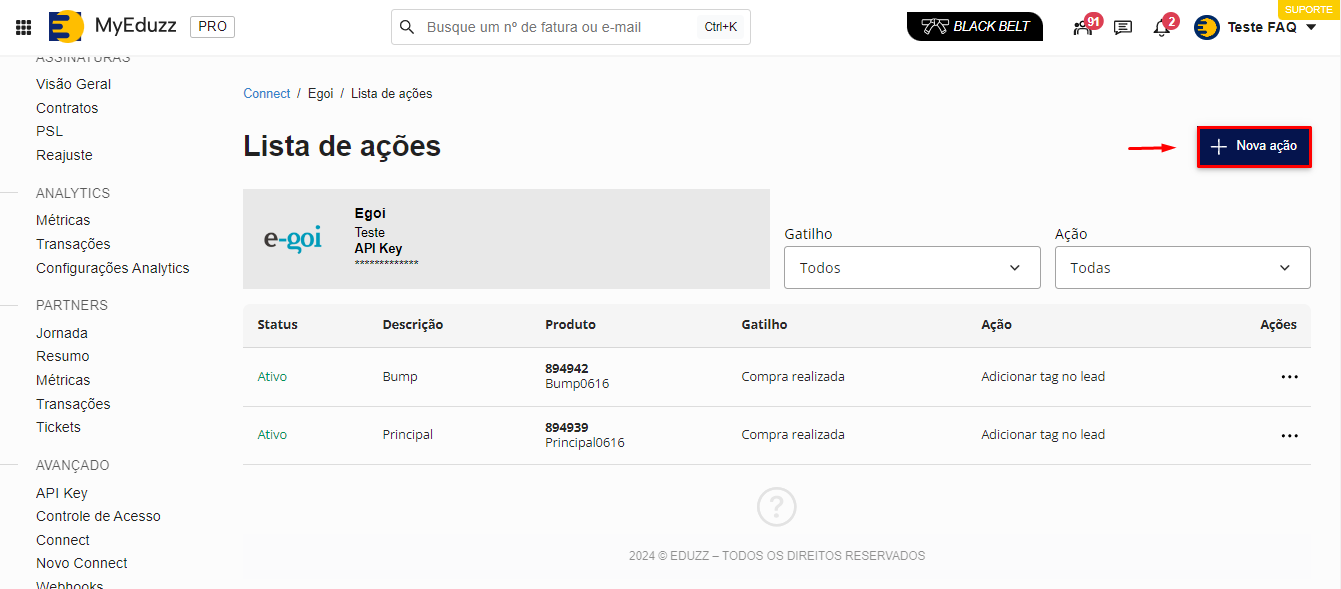This screenshot has width=1341, height=589.
Task: Open Novo Connect in the sidebar
Action: 82,563
